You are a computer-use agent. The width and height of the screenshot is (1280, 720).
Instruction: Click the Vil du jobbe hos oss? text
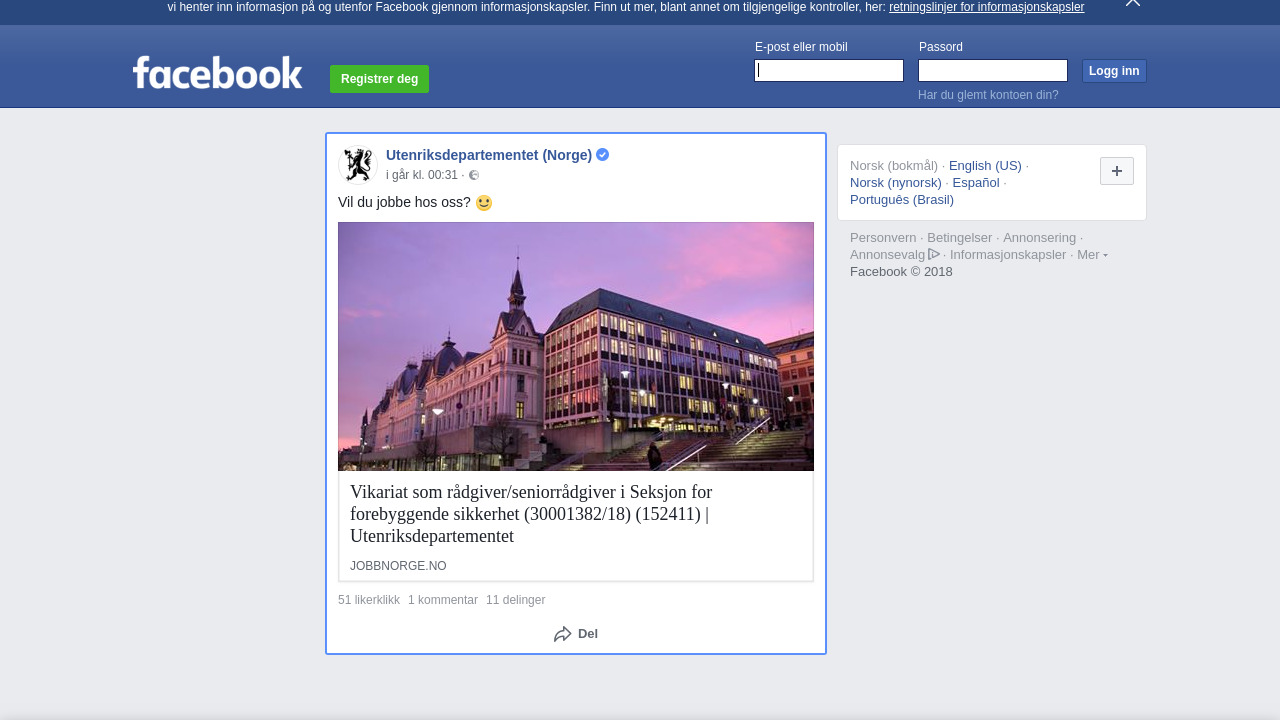pyautogui.click(x=404, y=203)
